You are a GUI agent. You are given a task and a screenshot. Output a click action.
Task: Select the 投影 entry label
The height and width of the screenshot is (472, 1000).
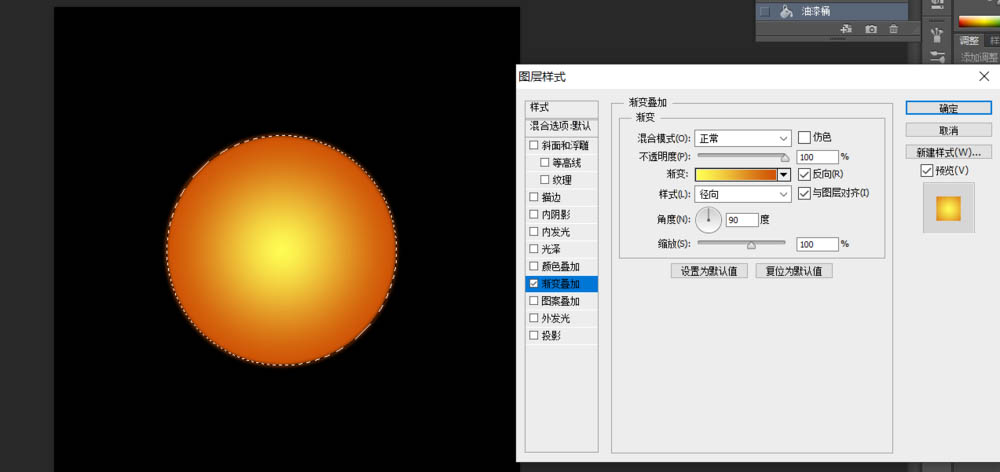point(551,336)
